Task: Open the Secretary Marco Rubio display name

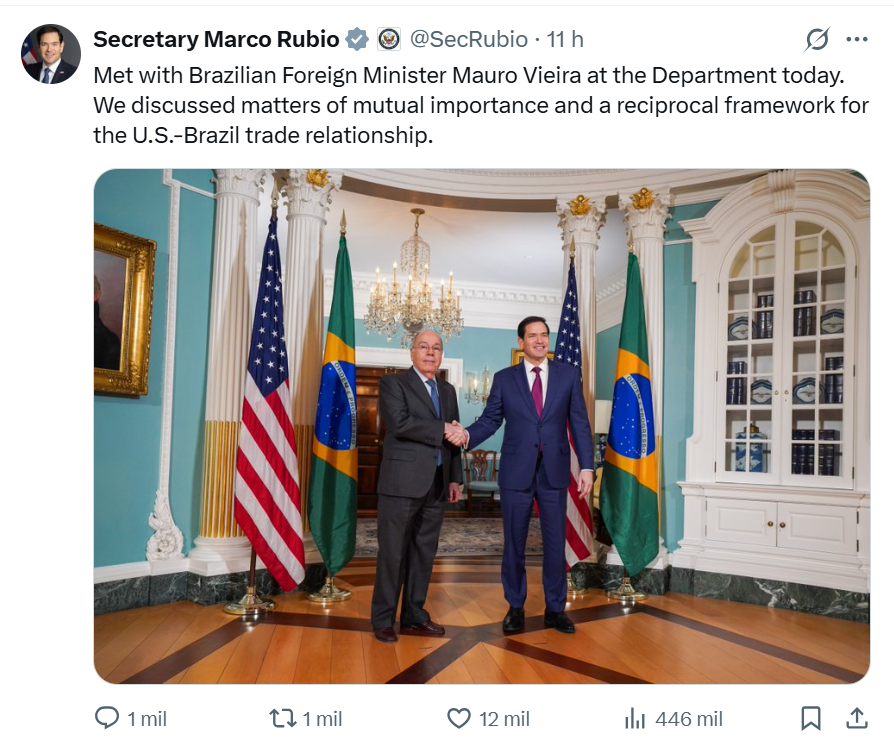Action: tap(216, 39)
